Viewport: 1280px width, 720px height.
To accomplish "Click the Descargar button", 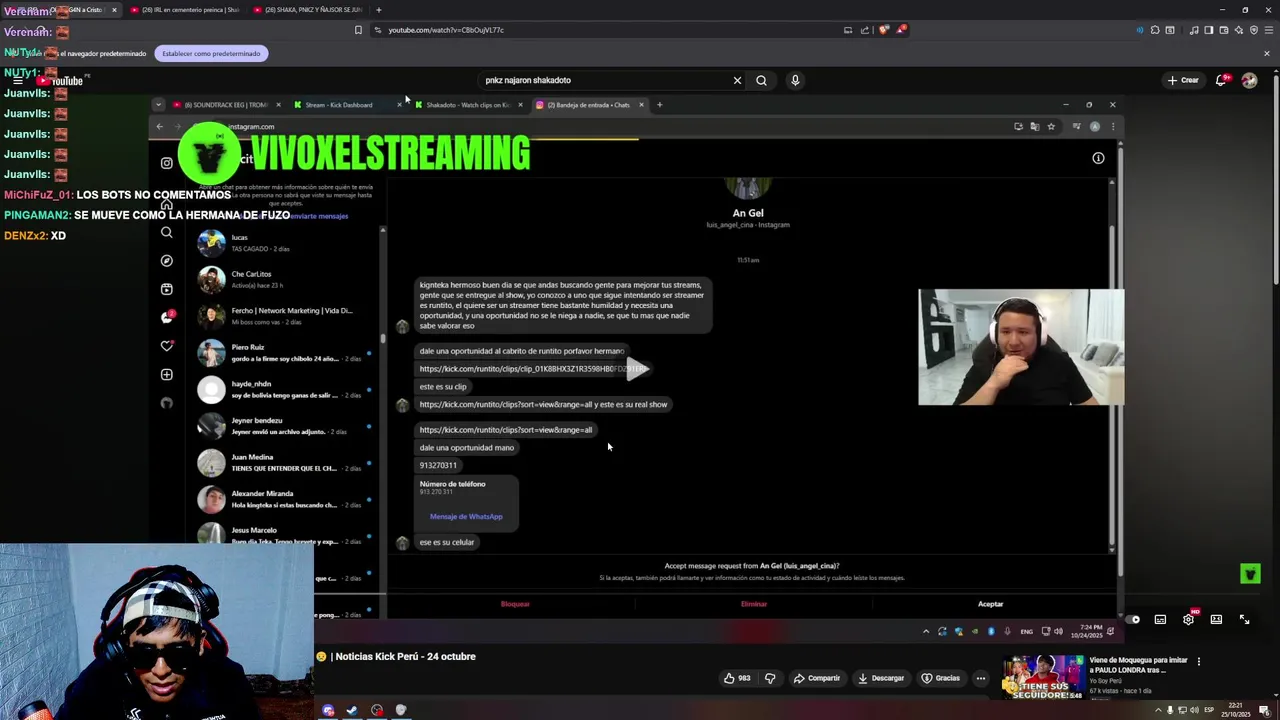I will pos(881,678).
